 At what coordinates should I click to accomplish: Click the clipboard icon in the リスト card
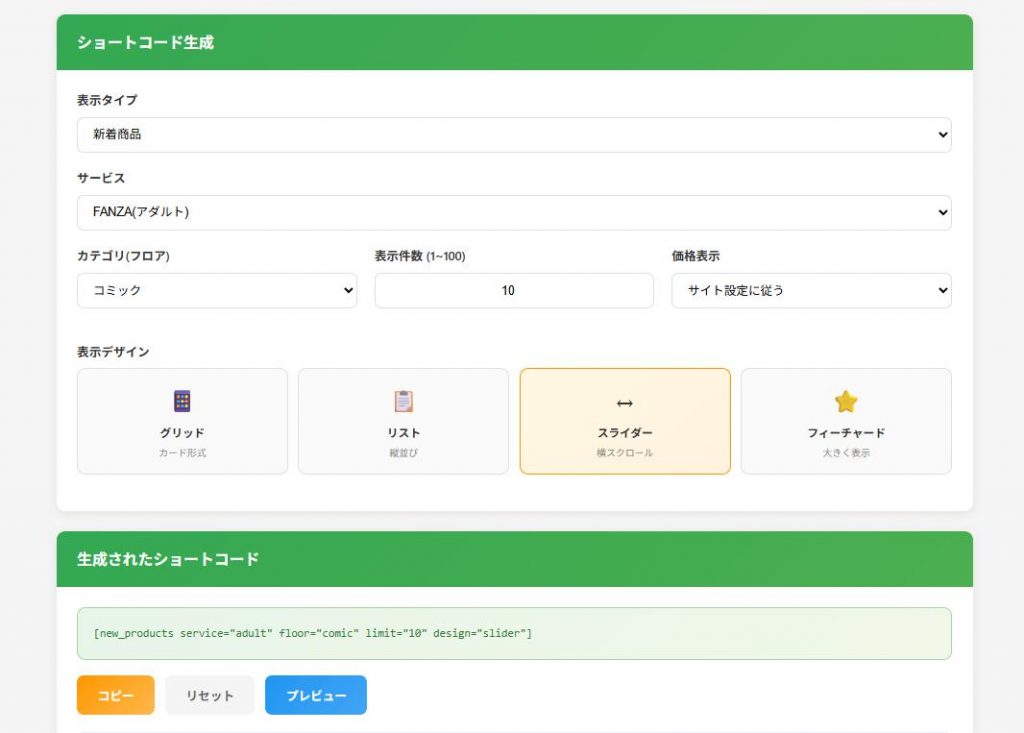(x=403, y=402)
